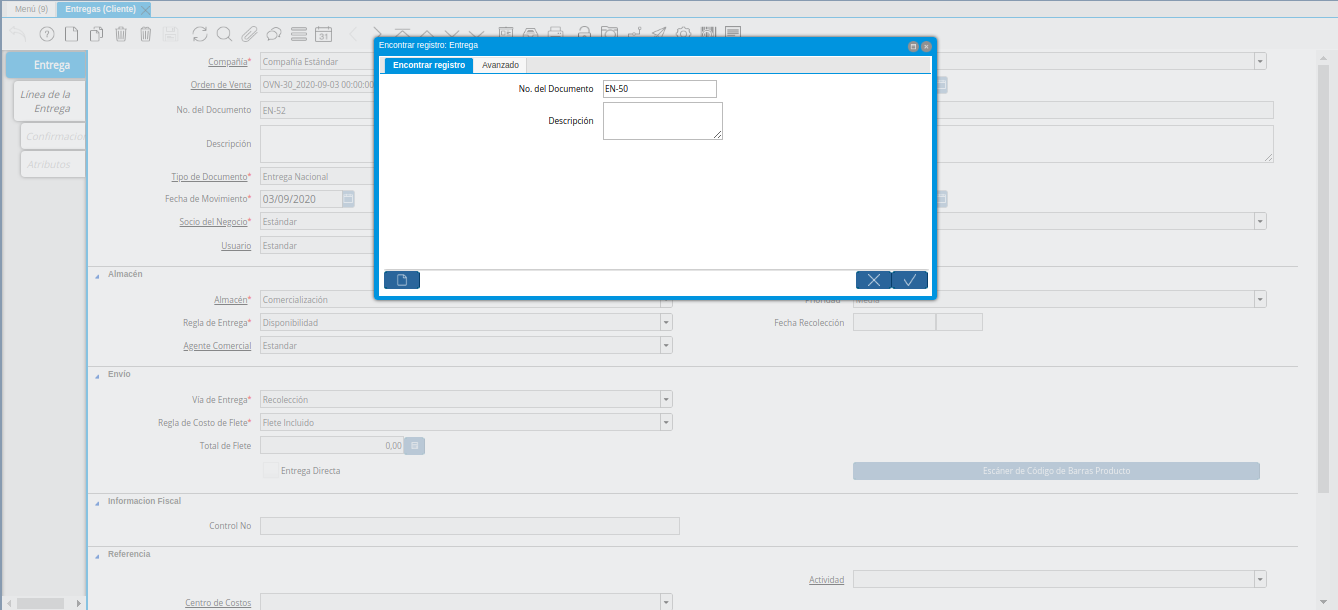Click the Save floppy disk toolbar icon
Screen dimensions: 1338x610
pyautogui.click(x=171, y=34)
